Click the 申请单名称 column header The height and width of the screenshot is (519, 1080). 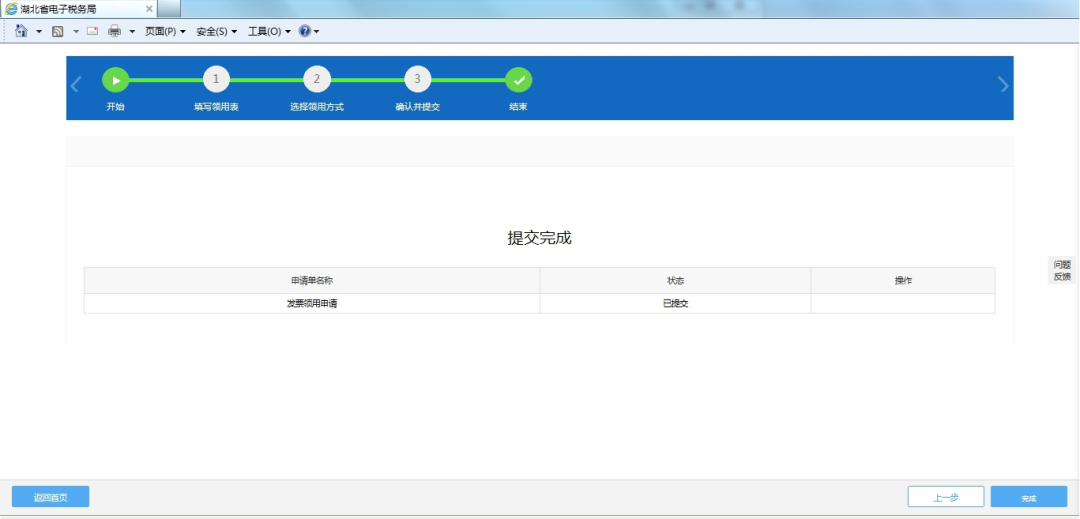click(x=312, y=281)
